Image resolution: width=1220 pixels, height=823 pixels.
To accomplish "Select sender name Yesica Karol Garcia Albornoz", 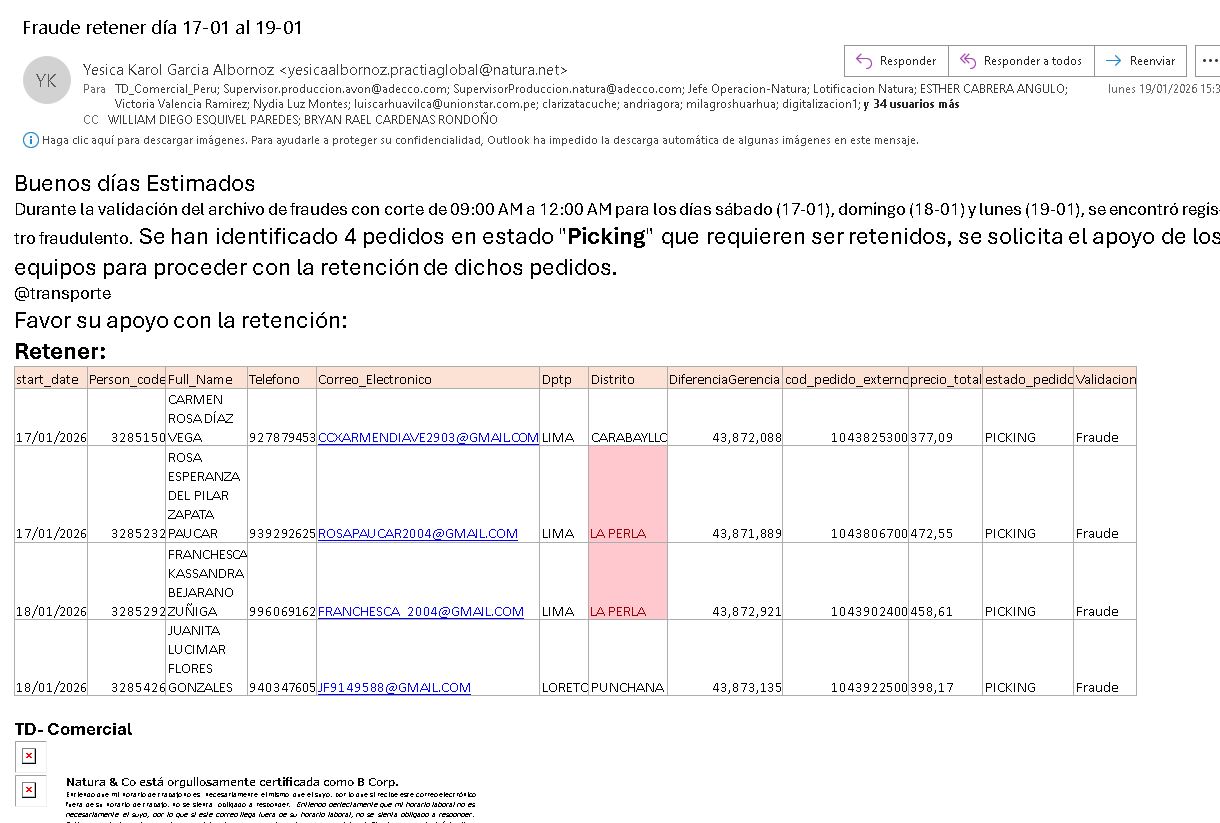I will click(178, 70).
